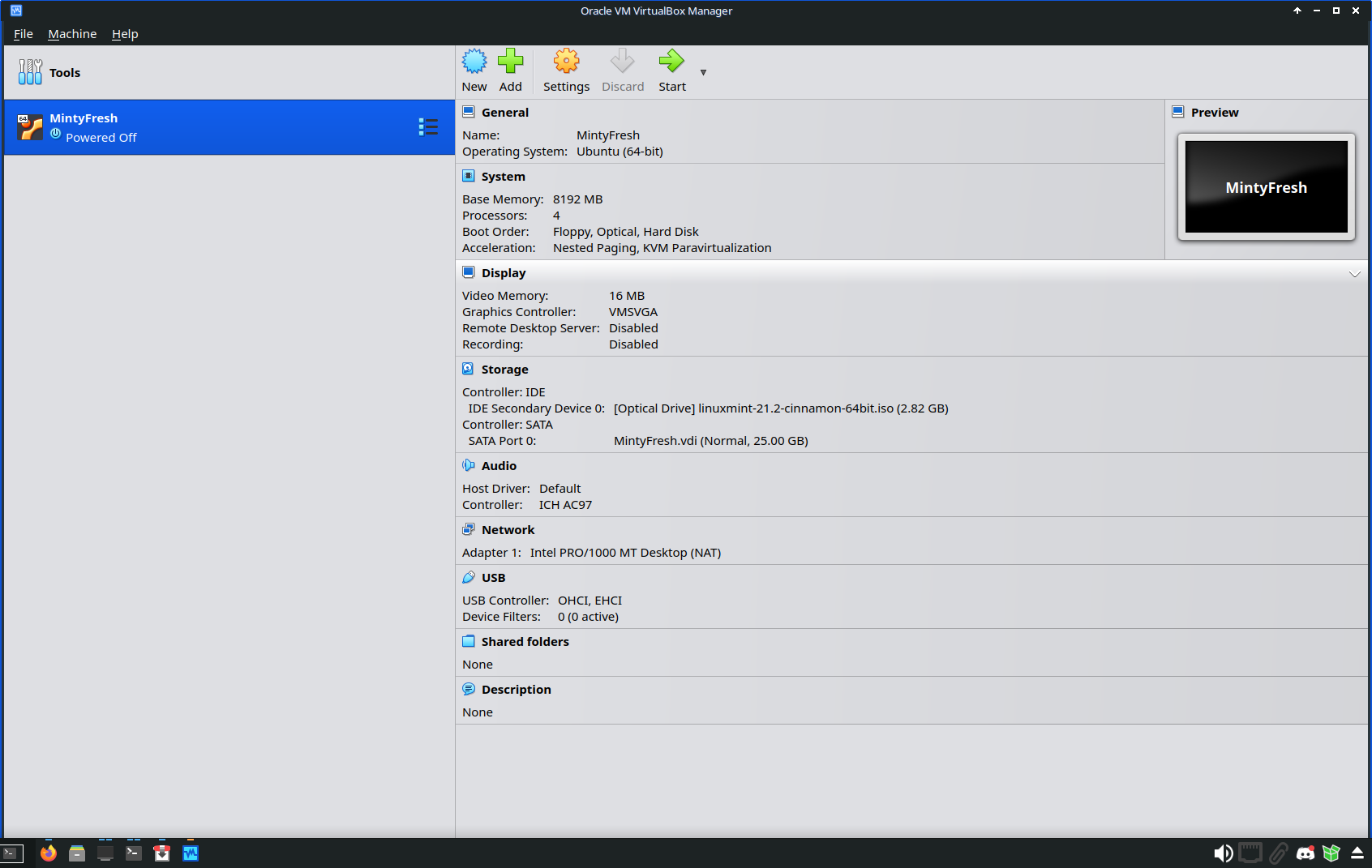Screen dimensions: 1372x868
Task: Open the USB settings heading link
Action: click(x=494, y=578)
